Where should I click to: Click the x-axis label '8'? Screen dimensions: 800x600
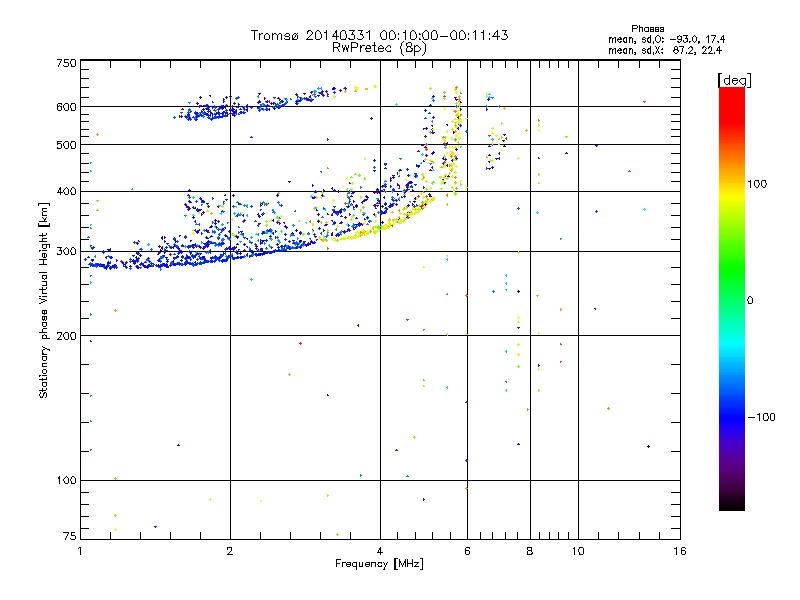click(x=530, y=551)
